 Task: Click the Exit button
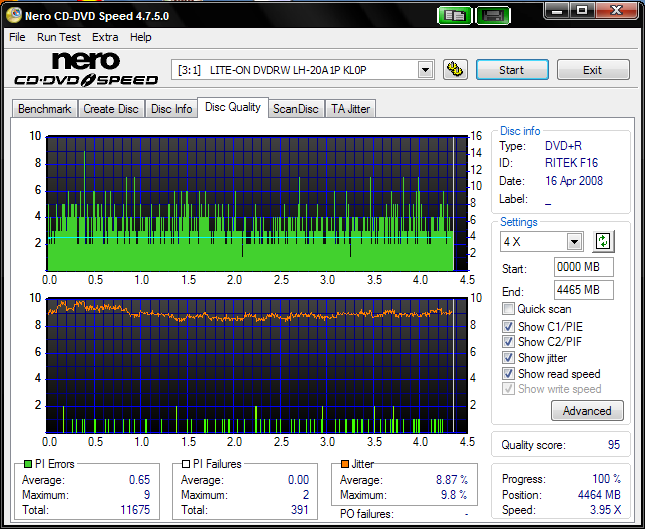pyautogui.click(x=592, y=70)
